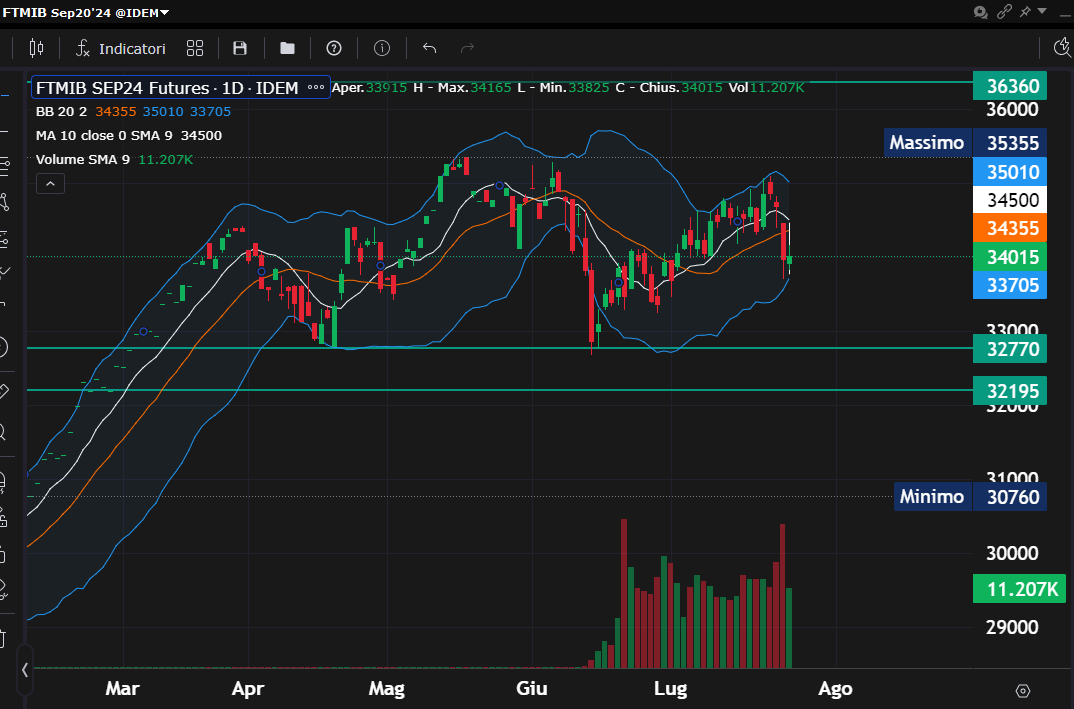Click the save chart floppy disk icon
This screenshot has height=709, width=1074.
click(240, 48)
